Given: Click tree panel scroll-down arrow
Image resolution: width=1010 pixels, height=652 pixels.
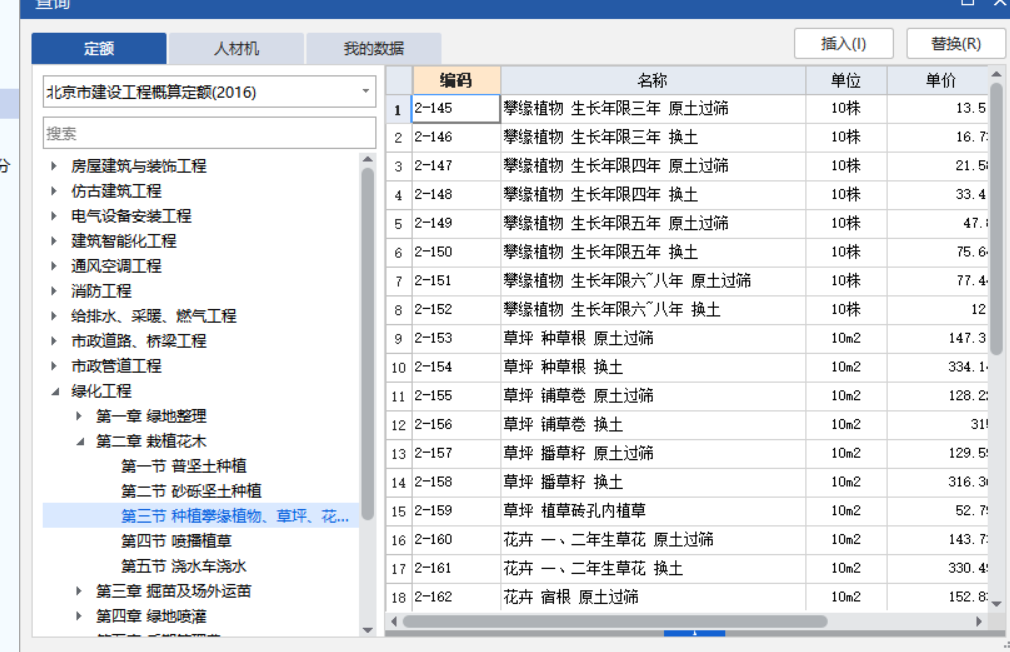Looking at the screenshot, I should pyautogui.click(x=368, y=629).
